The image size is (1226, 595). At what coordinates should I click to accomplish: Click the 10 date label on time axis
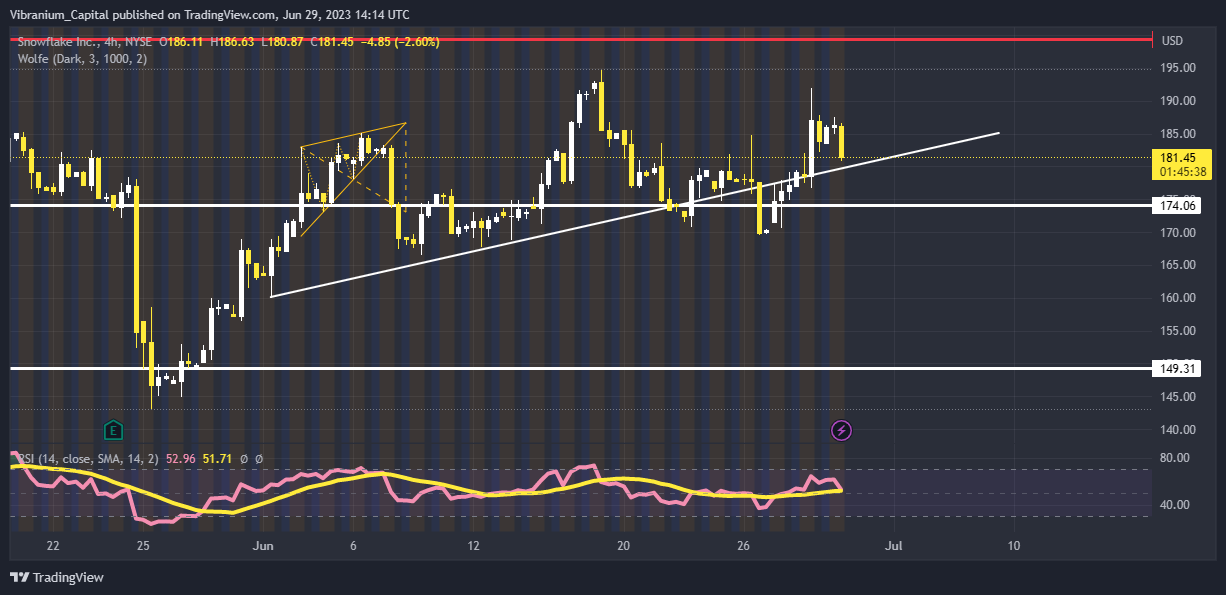(x=1014, y=546)
